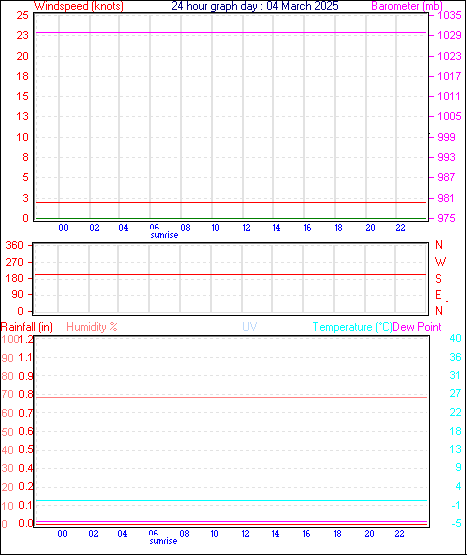This screenshot has width=467, height=559.
Task: Click the "Windspeed (knots)" axis title
Action: (79, 6)
